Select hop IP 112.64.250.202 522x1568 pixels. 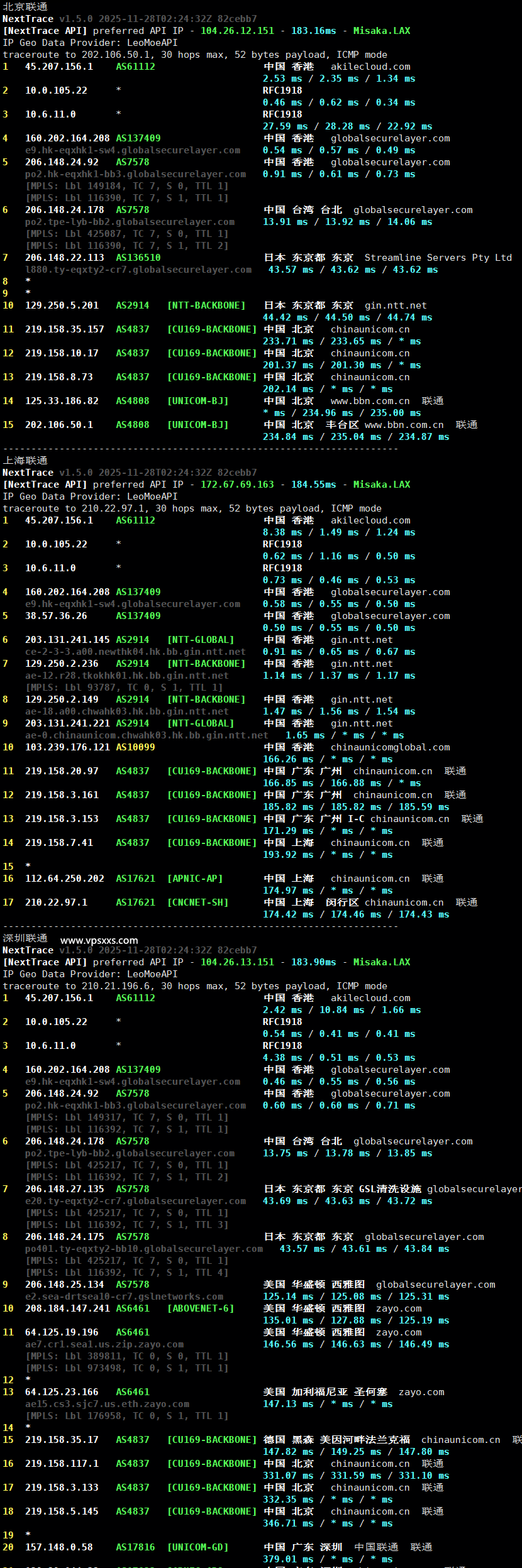pyautogui.click(x=65, y=879)
